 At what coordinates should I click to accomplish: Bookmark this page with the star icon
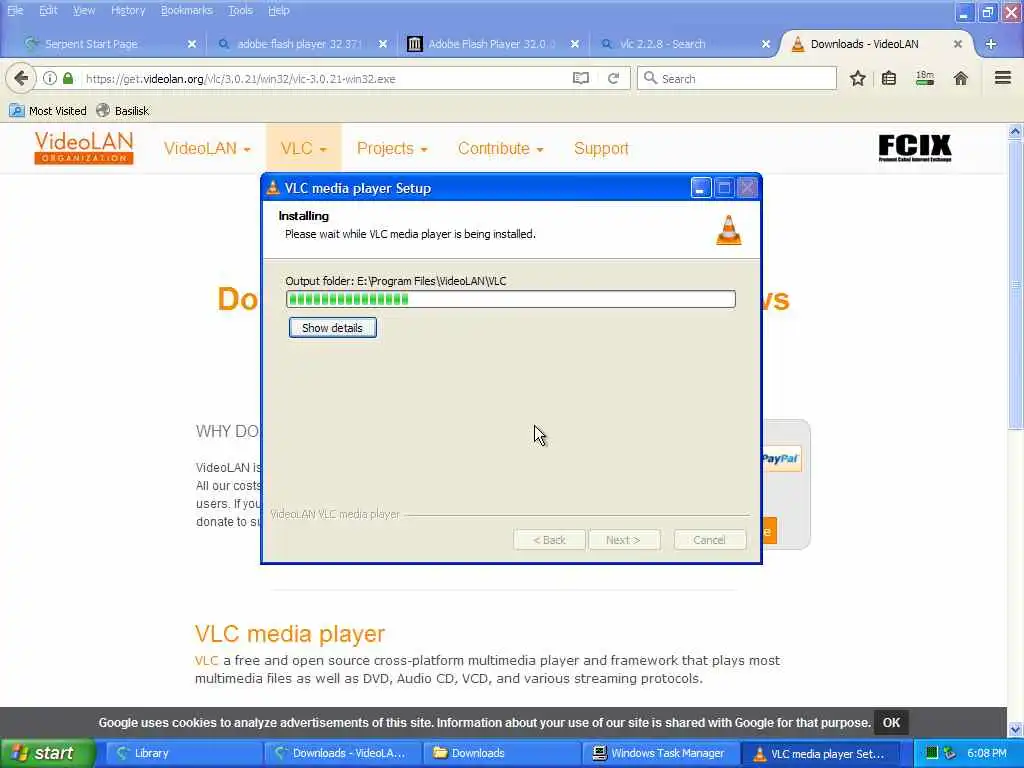click(857, 78)
